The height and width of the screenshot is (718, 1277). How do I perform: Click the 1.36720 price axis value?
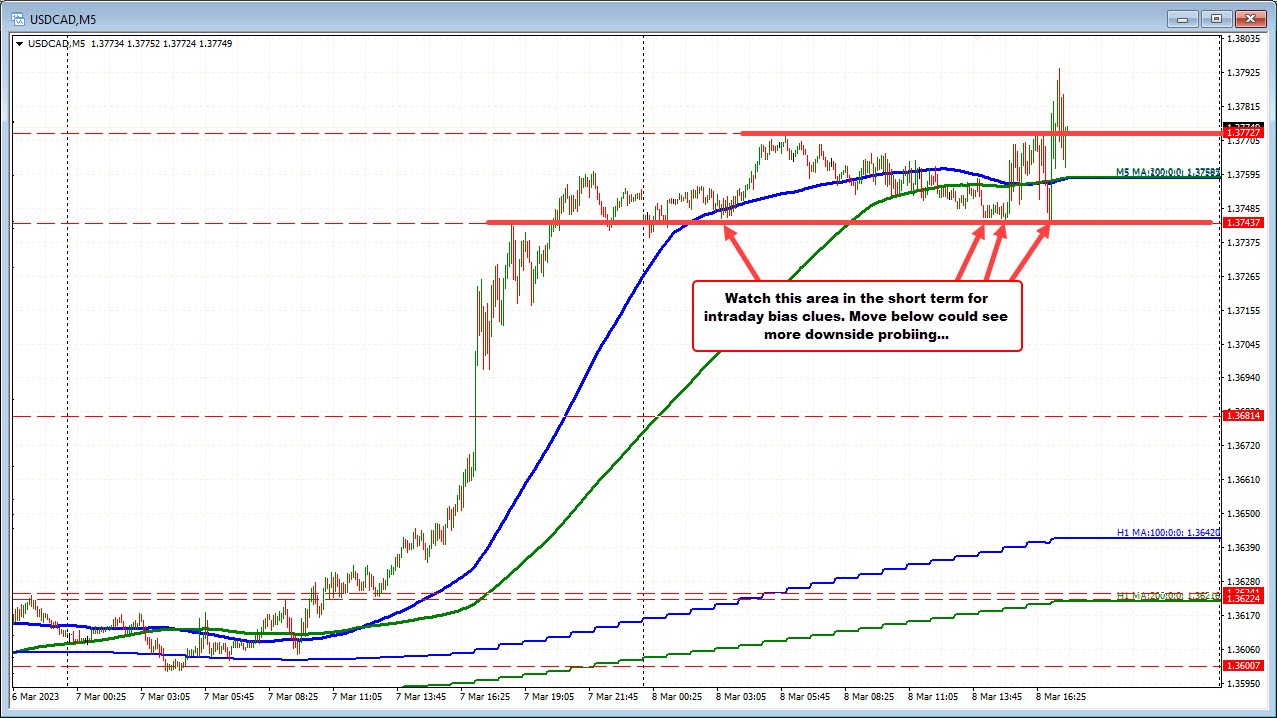pyautogui.click(x=1243, y=446)
